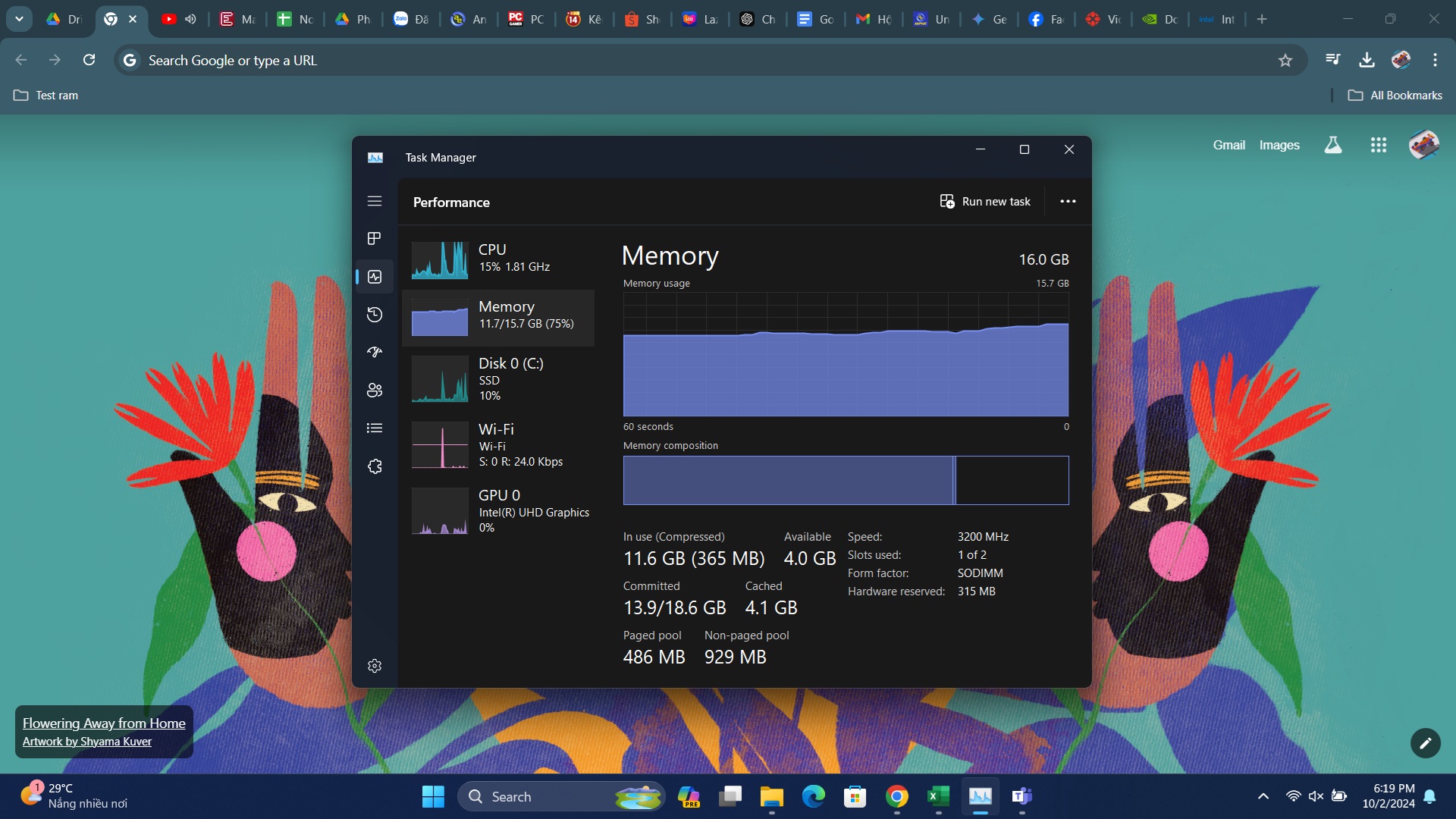This screenshot has height=819, width=1456.
Task: Show hidden system tray icons chevron
Action: point(1263,796)
